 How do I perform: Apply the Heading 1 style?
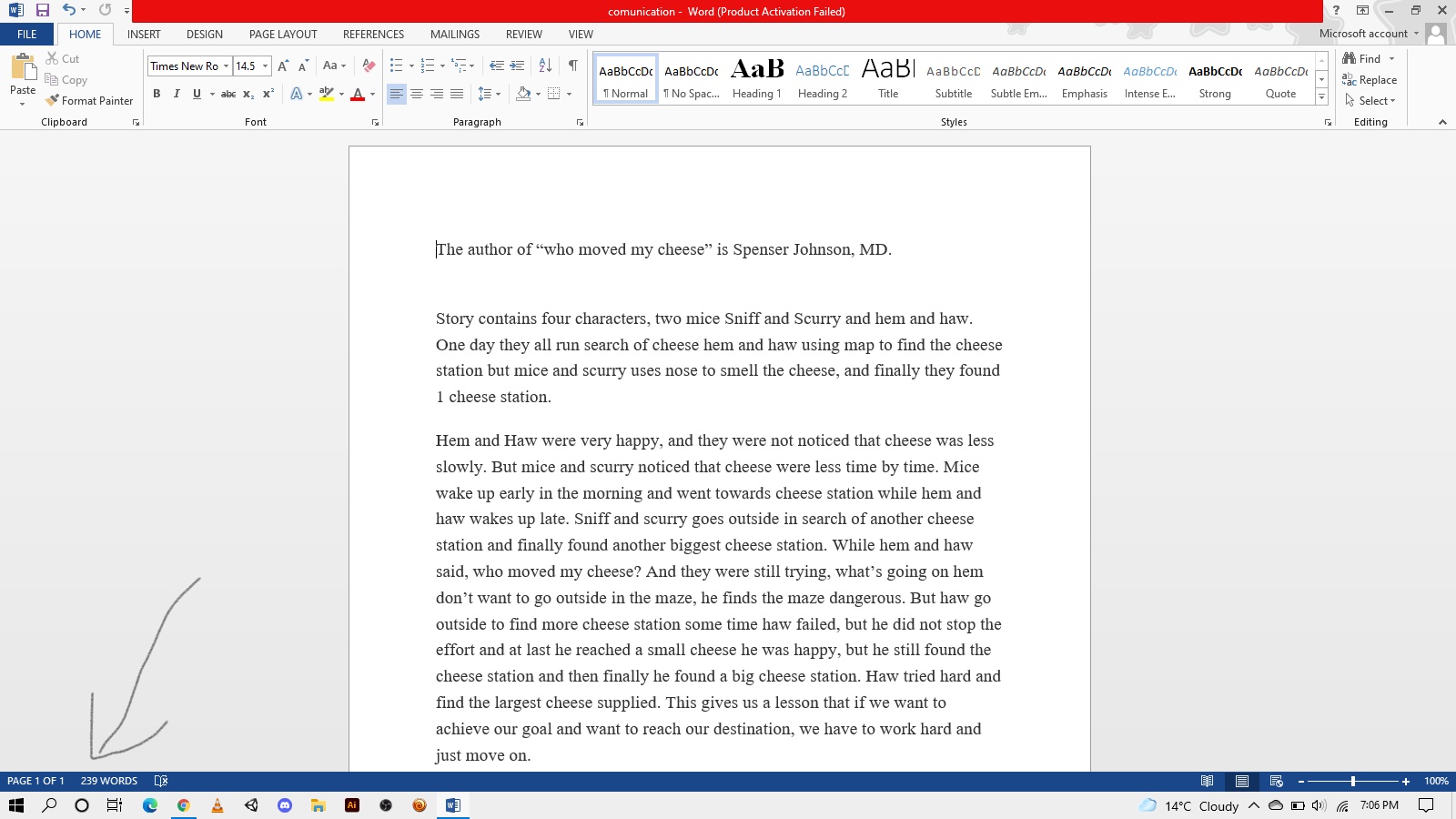[x=757, y=79]
